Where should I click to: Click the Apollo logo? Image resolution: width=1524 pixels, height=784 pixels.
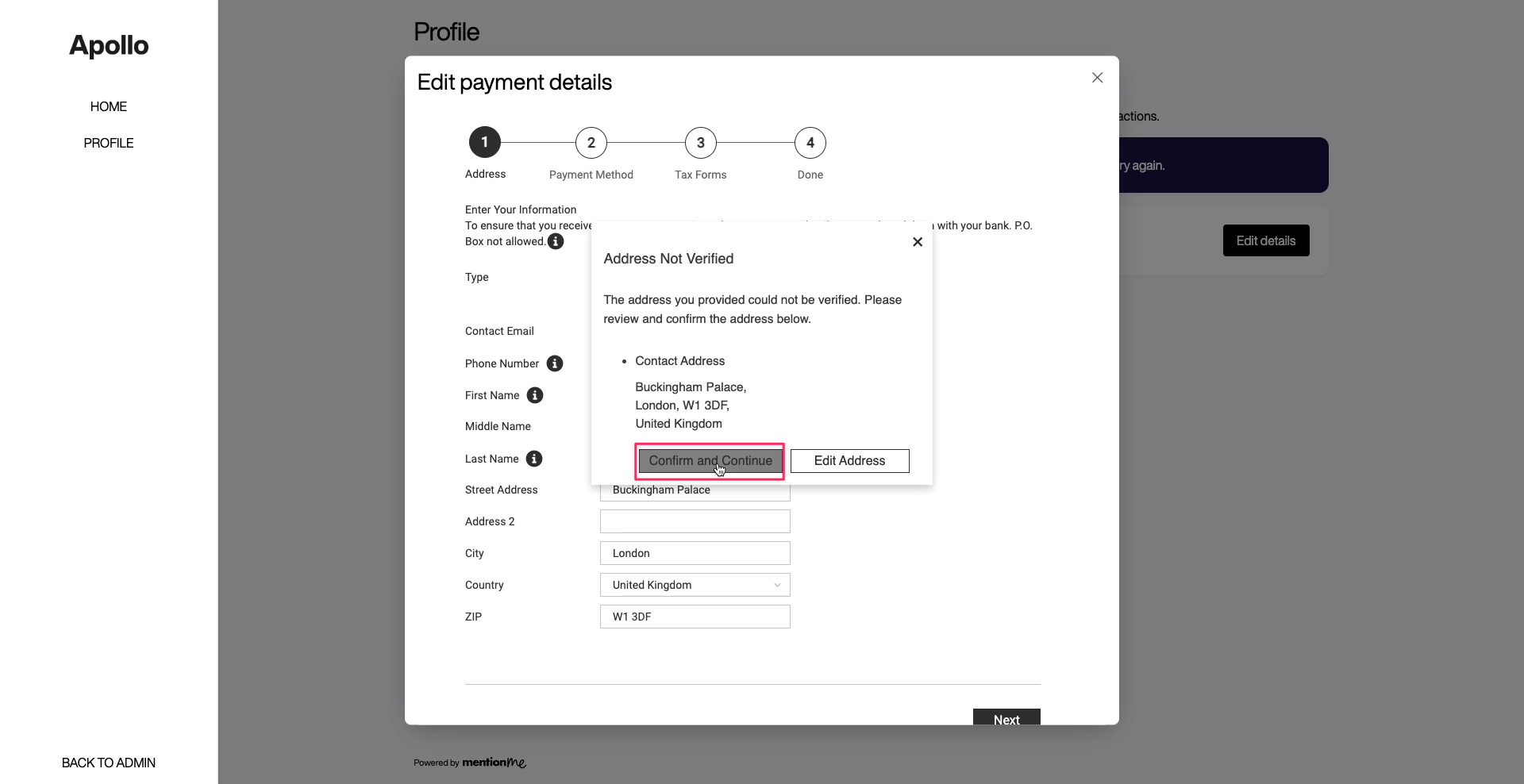click(x=108, y=46)
